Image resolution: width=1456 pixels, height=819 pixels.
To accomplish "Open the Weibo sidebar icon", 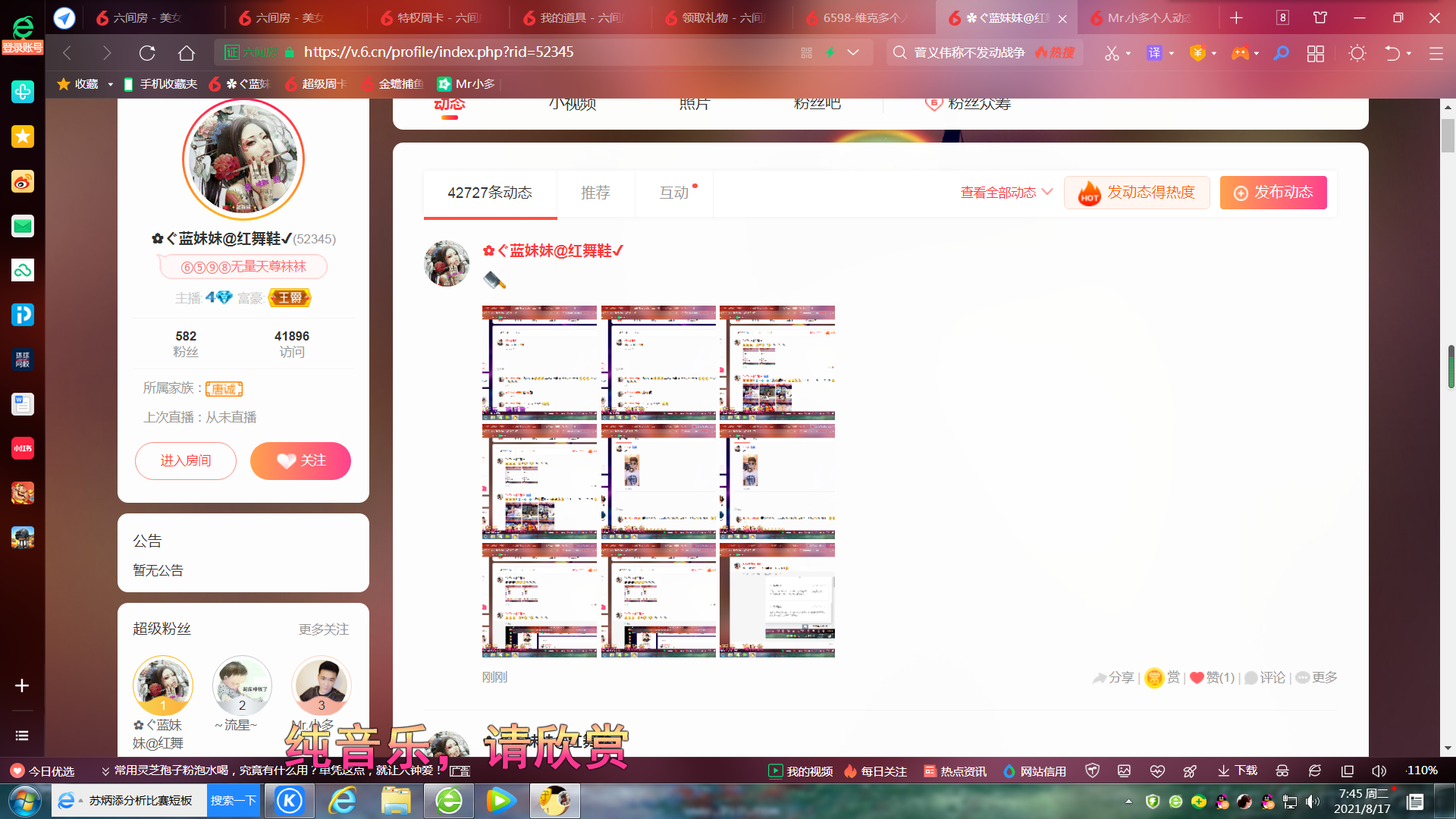I will point(23,181).
